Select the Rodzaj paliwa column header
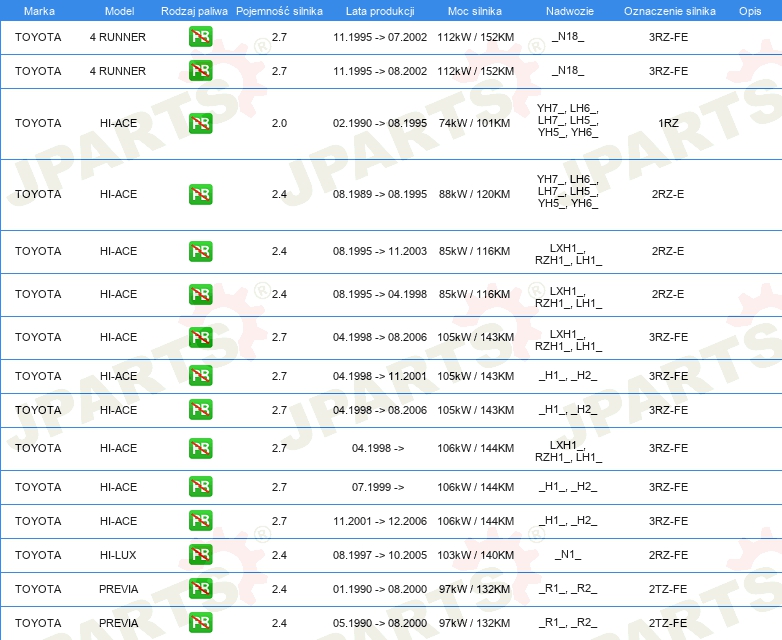The height and width of the screenshot is (640, 782). click(x=194, y=11)
